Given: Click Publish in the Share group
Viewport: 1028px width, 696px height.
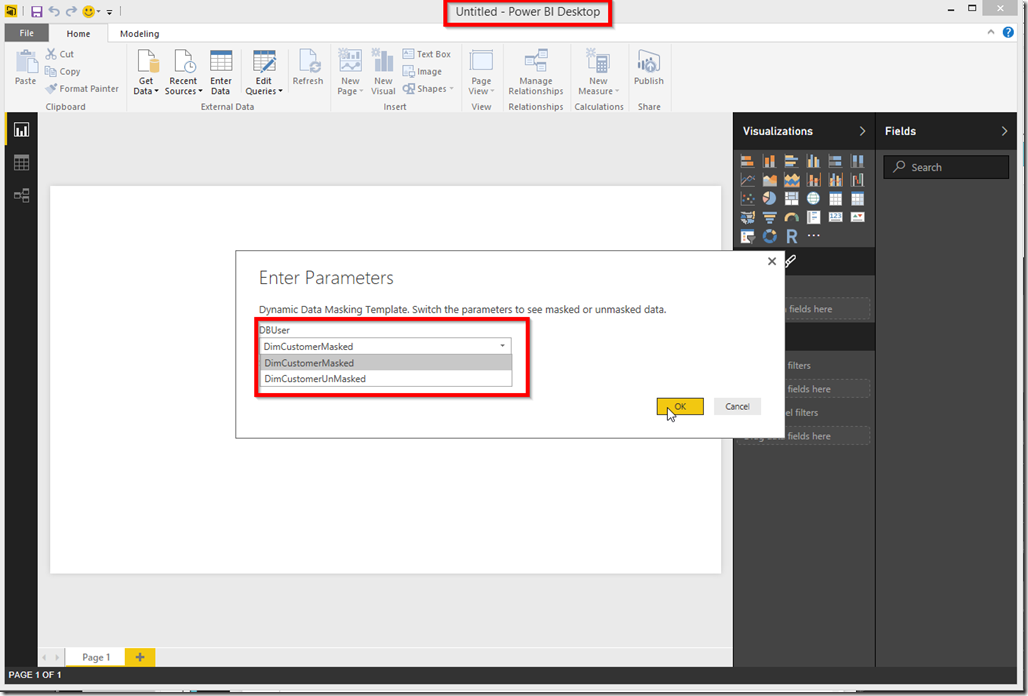Looking at the screenshot, I should click(649, 68).
